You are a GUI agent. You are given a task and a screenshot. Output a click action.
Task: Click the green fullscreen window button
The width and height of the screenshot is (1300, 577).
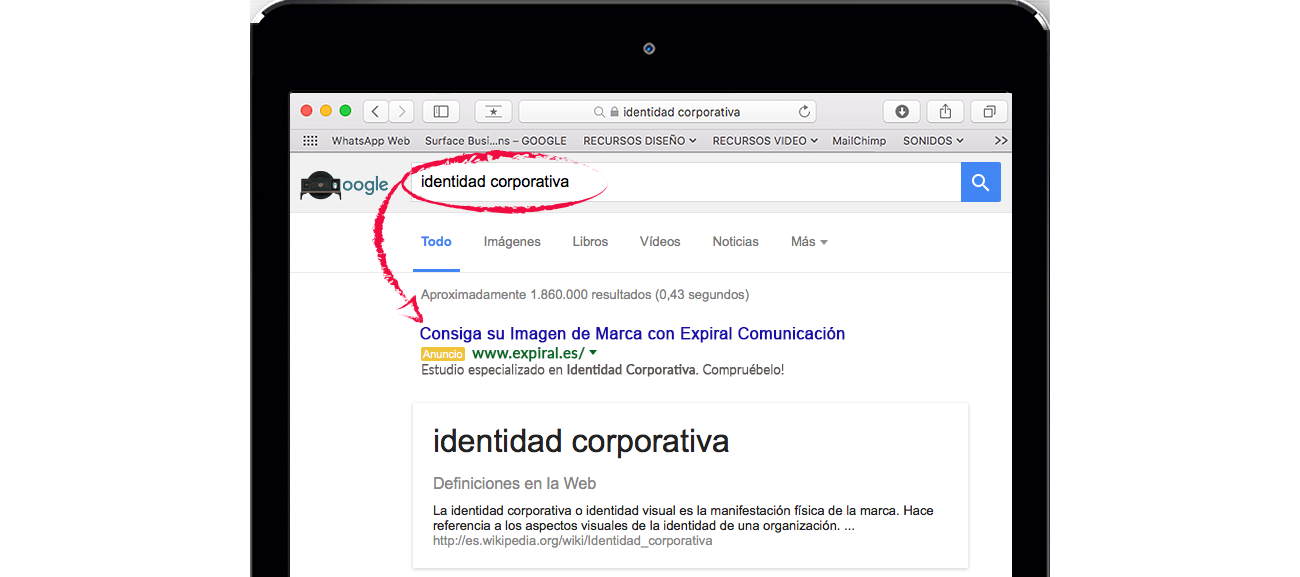click(346, 111)
